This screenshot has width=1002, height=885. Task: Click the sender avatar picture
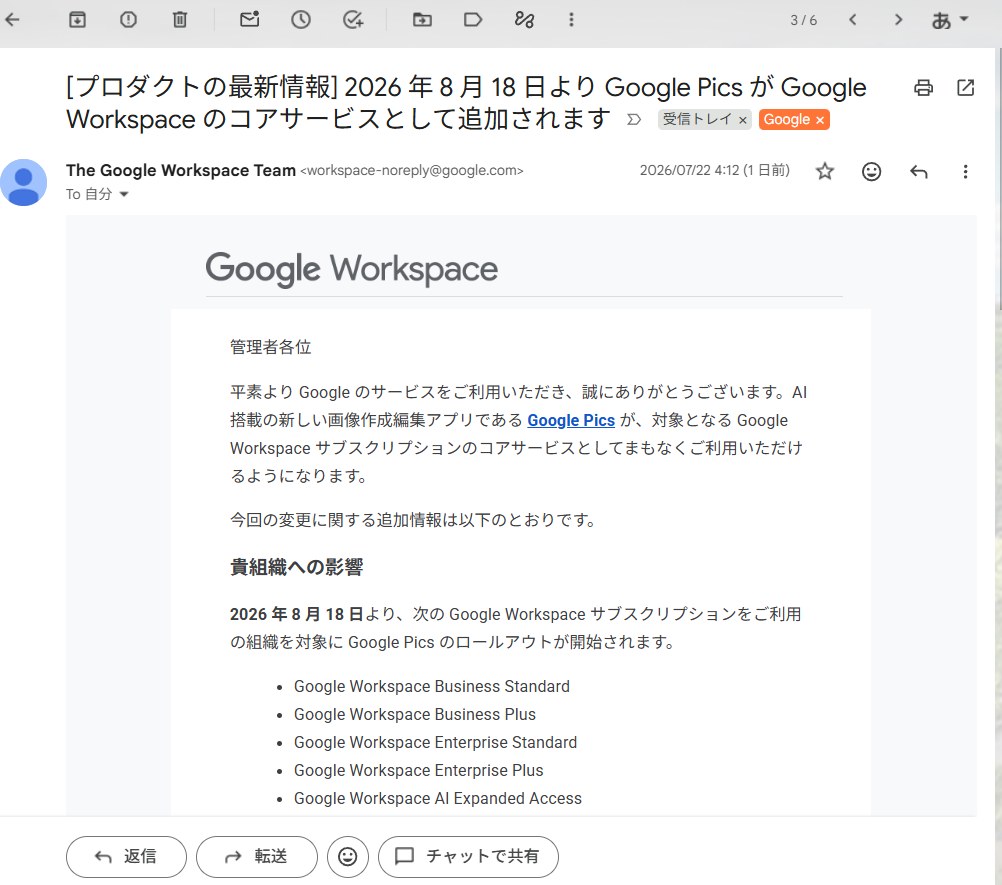(x=24, y=182)
